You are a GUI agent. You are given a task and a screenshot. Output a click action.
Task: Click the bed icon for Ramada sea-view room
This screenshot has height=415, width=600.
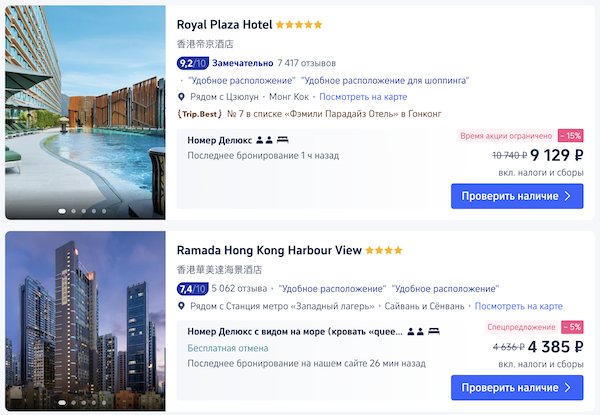tap(434, 331)
